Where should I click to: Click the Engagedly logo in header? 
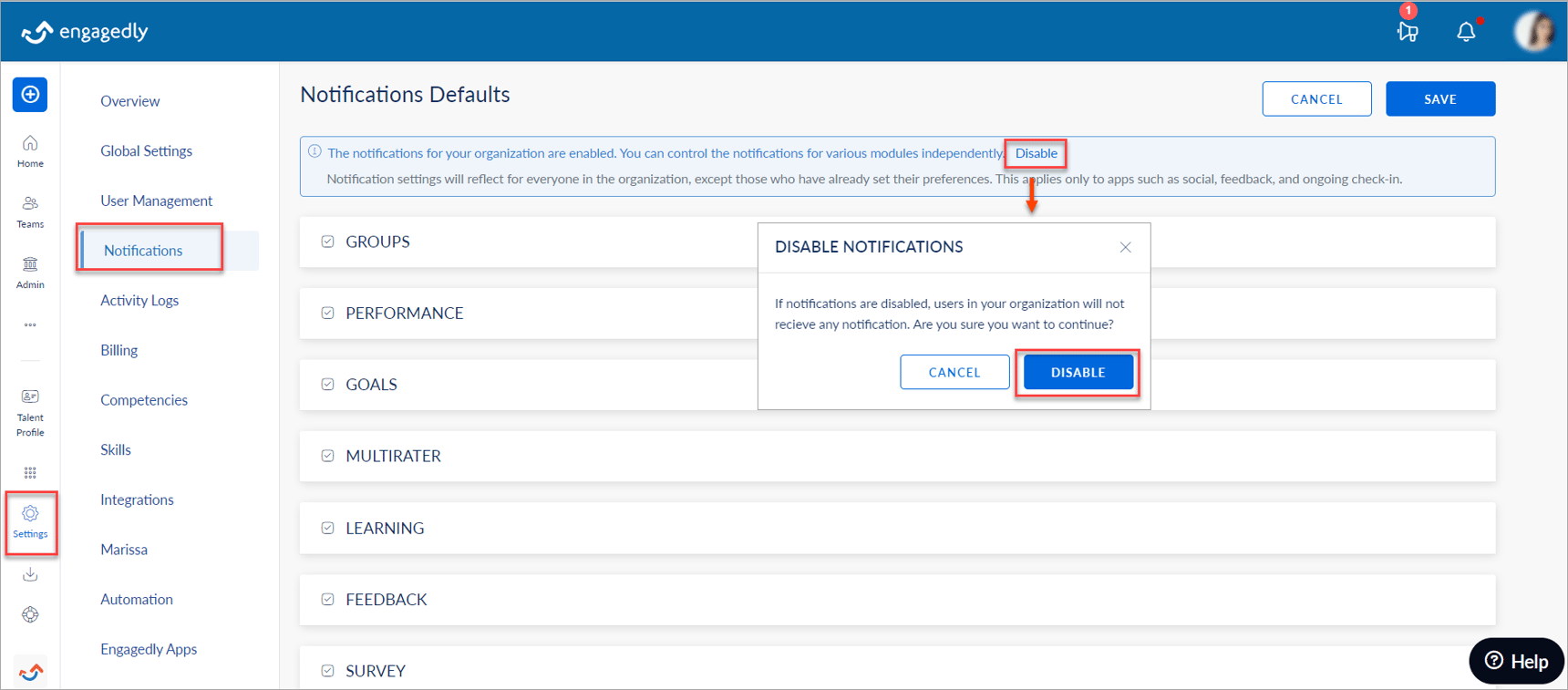tap(85, 32)
